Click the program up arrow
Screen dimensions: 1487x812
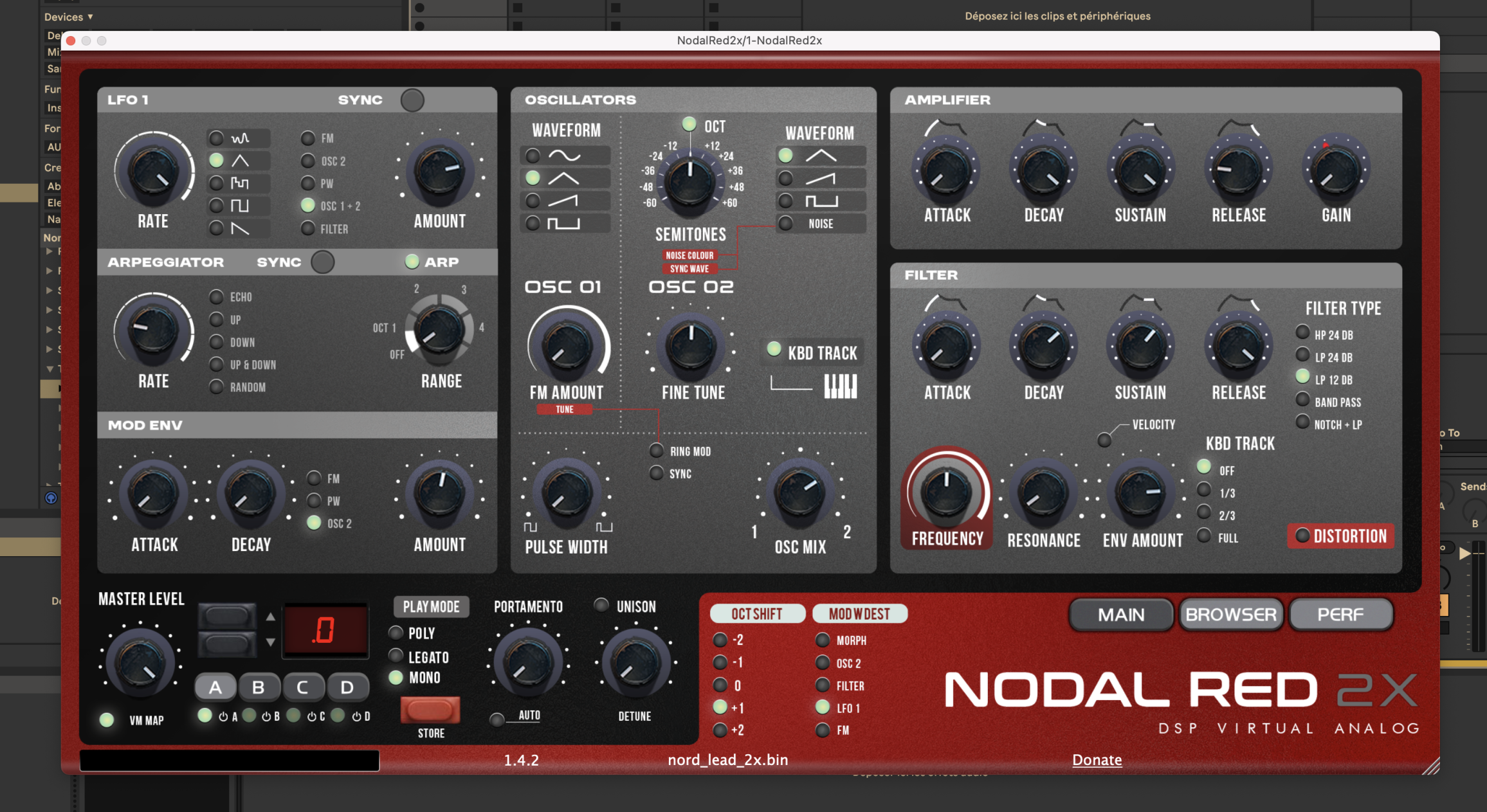click(271, 617)
